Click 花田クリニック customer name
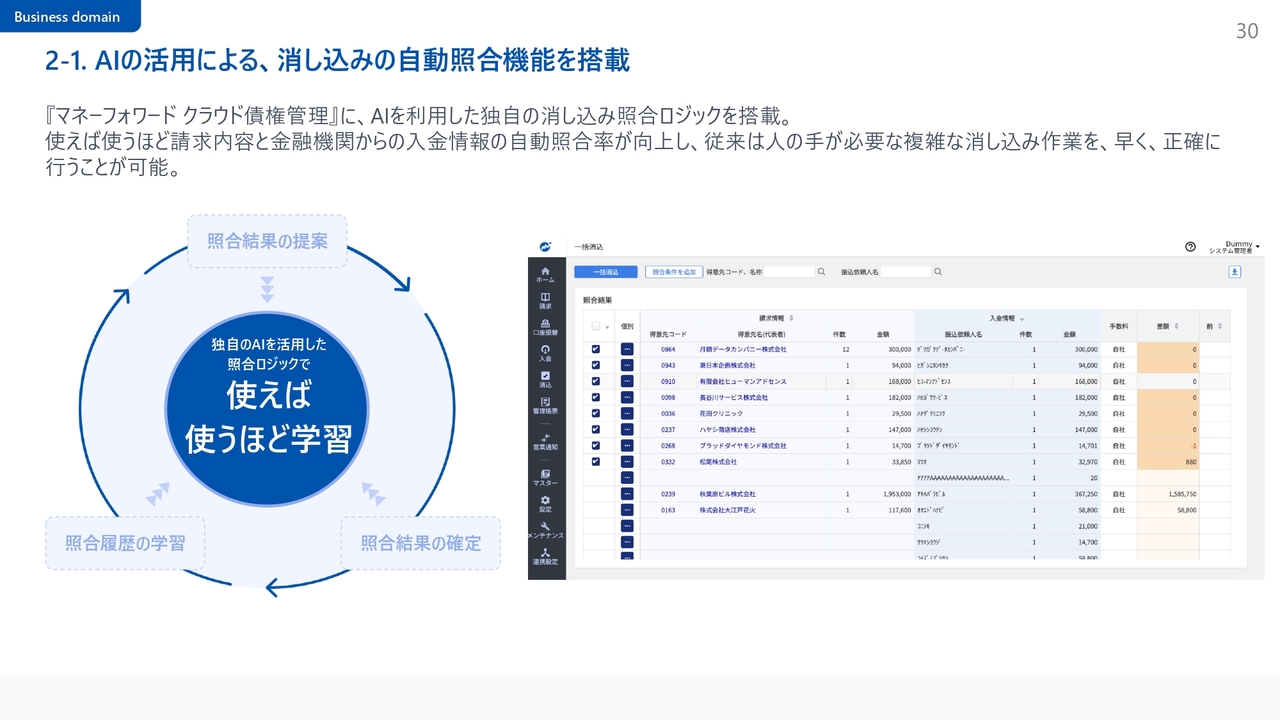 (723, 414)
